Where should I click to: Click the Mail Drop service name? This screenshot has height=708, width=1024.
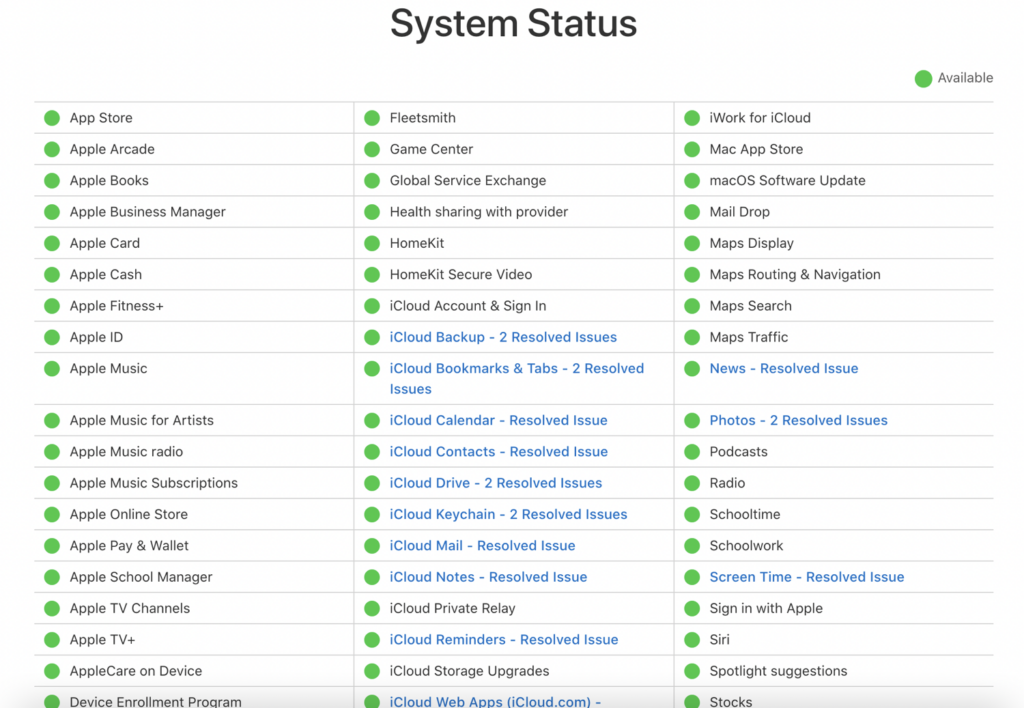[x=739, y=212]
